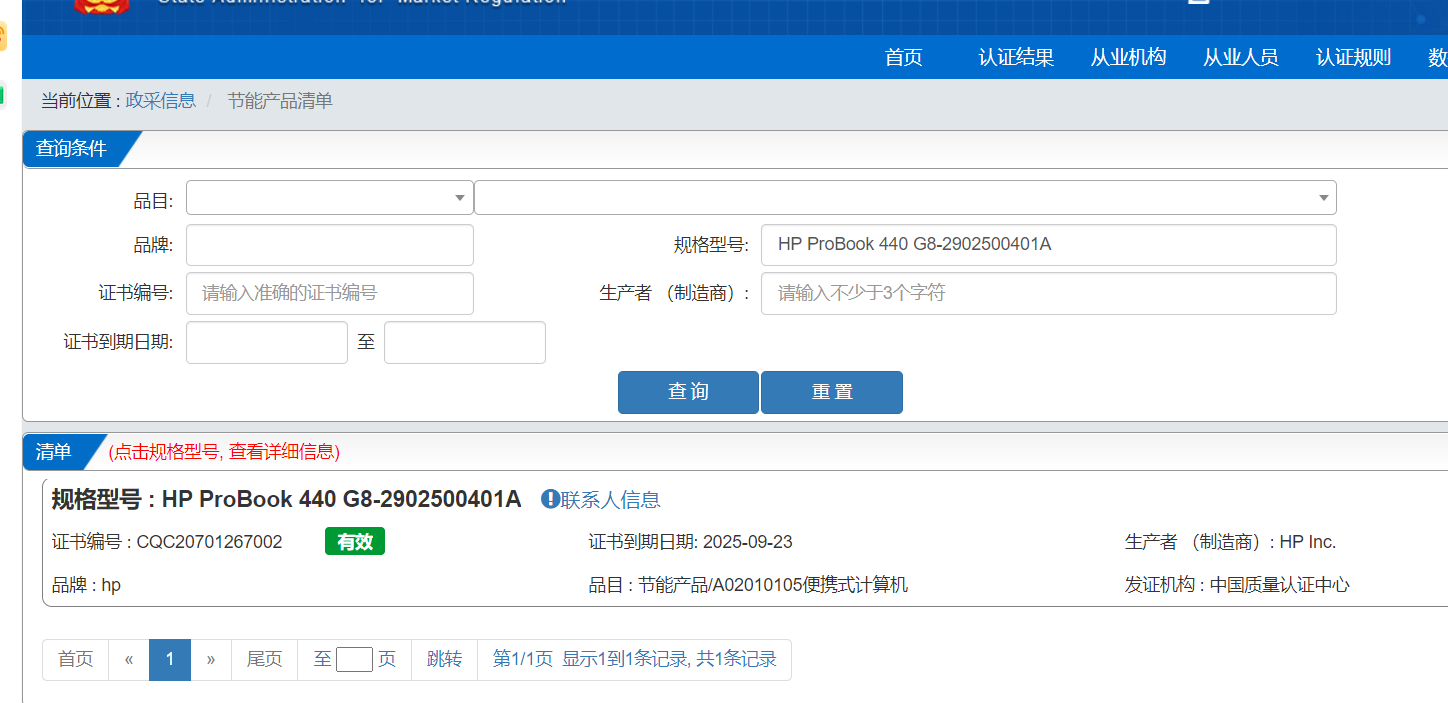Click the red hint text 点击规格型号, 查看详细信息
Viewport: 1448px width, 703px height.
click(224, 452)
